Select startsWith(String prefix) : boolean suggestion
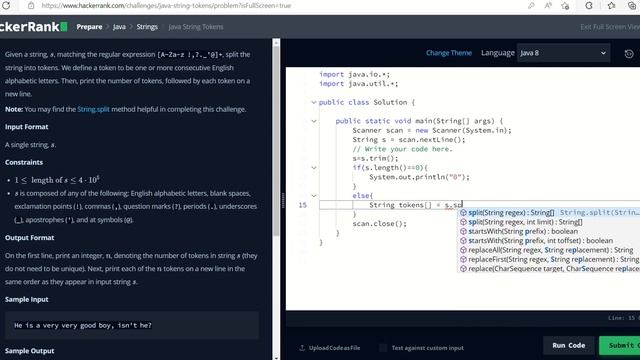The width and height of the screenshot is (640, 360). click(x=549, y=231)
